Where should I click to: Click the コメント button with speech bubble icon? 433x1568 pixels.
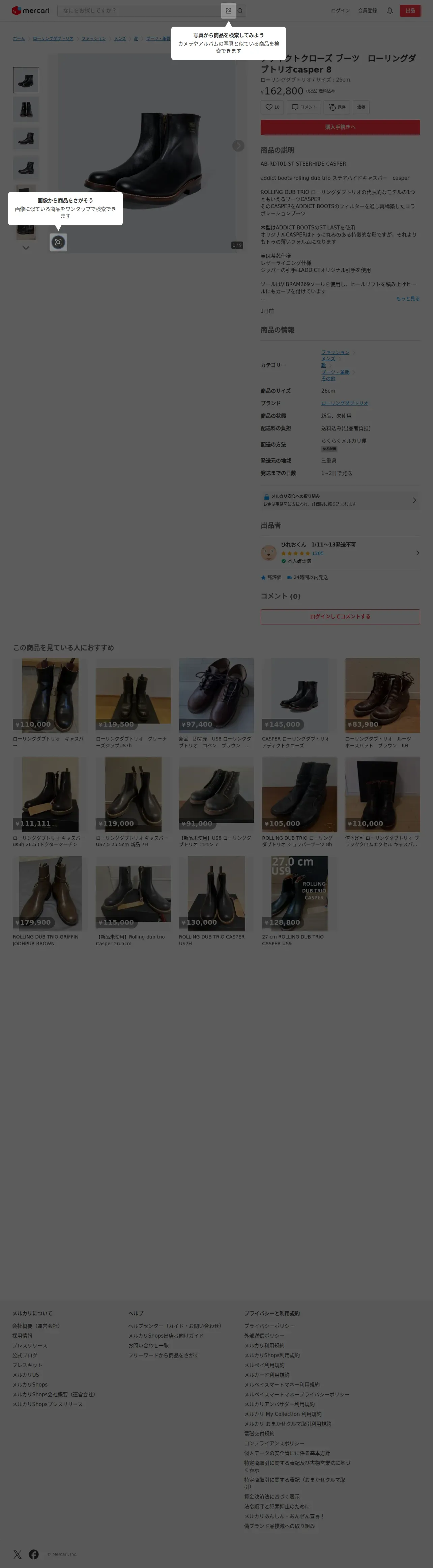(304, 107)
